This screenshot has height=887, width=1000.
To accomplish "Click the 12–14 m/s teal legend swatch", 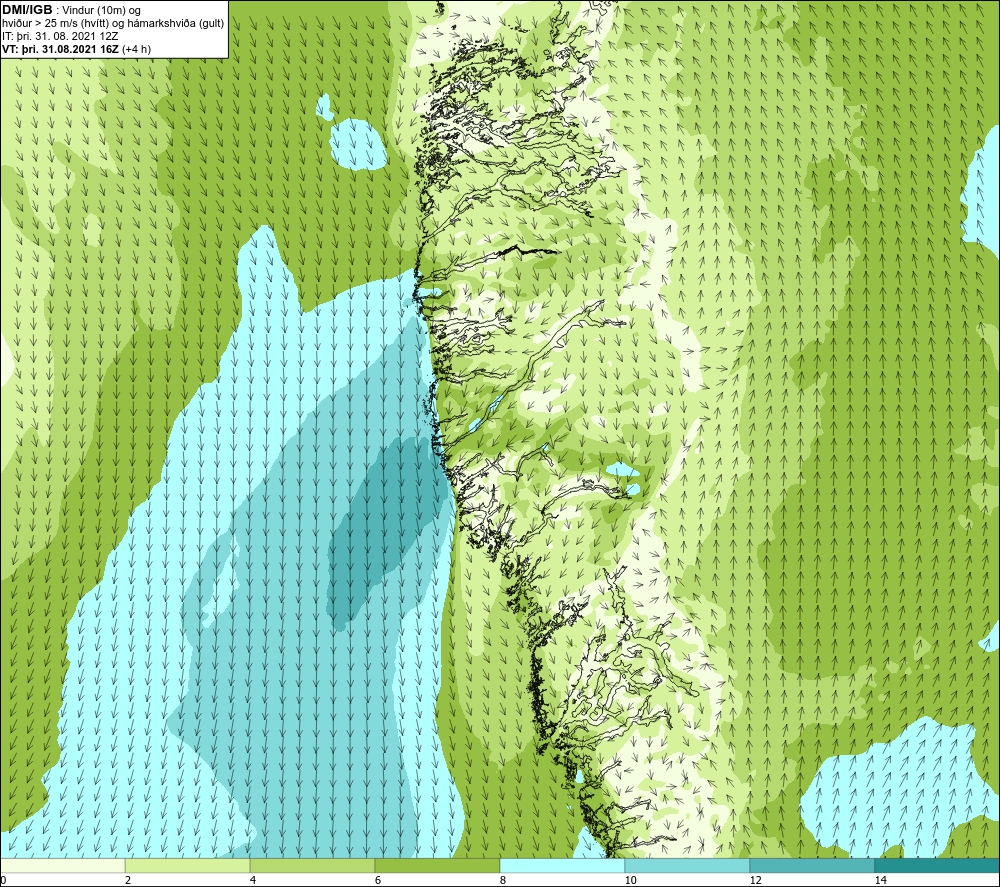I will tap(812, 865).
